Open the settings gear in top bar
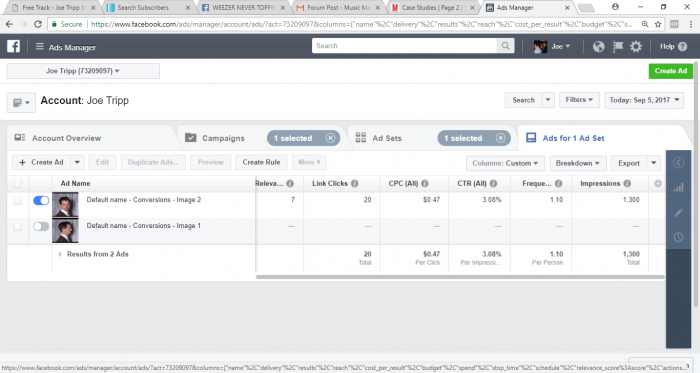 pyautogui.click(x=636, y=46)
